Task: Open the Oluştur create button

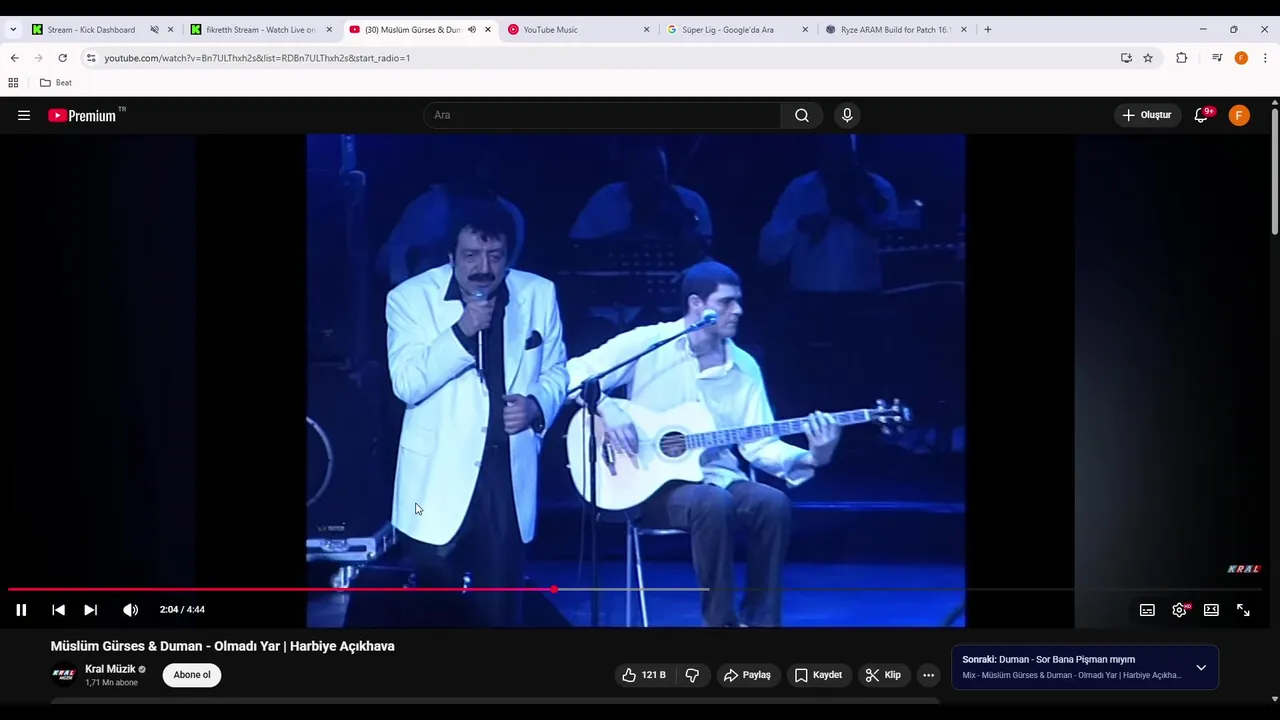Action: point(1147,115)
